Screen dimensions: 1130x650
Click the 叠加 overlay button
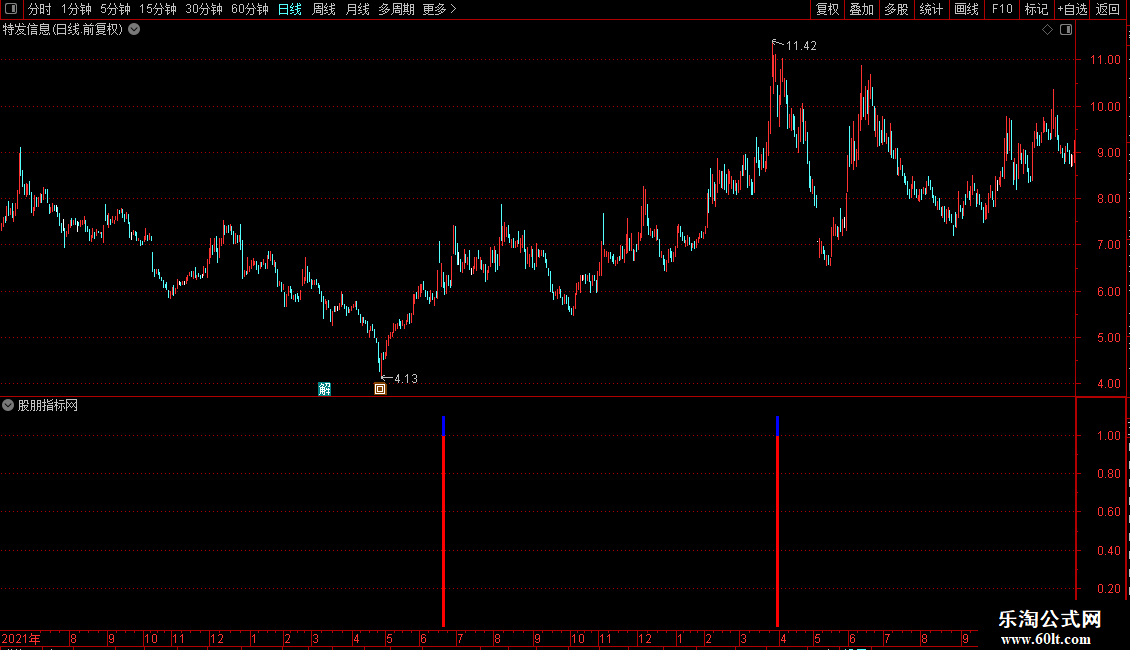tap(861, 9)
